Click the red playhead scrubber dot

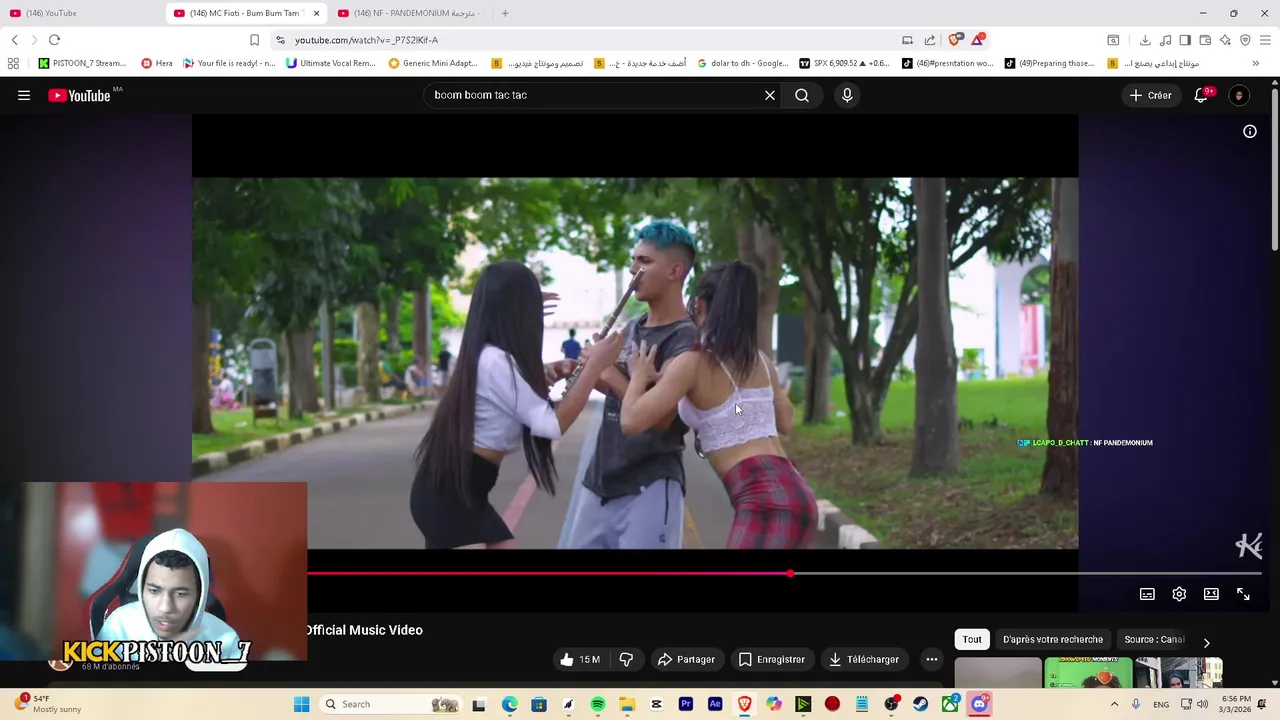[790, 573]
